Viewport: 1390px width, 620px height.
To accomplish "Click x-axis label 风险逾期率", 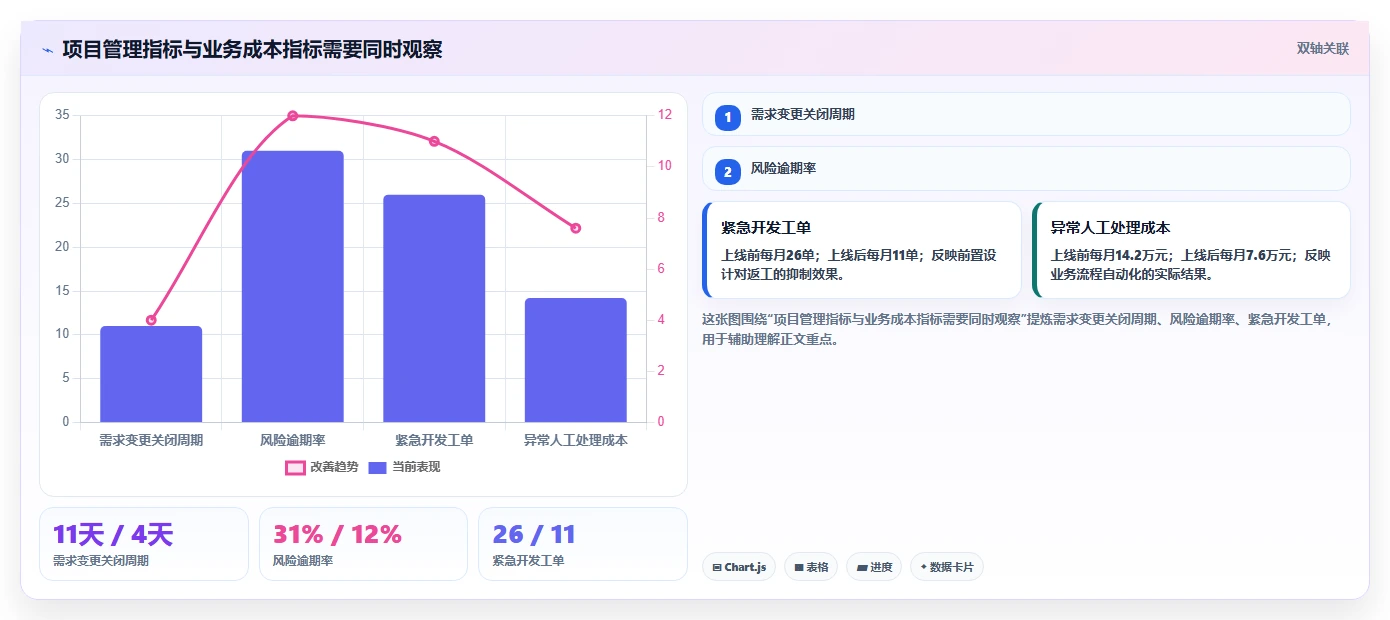I will pyautogui.click(x=292, y=440).
